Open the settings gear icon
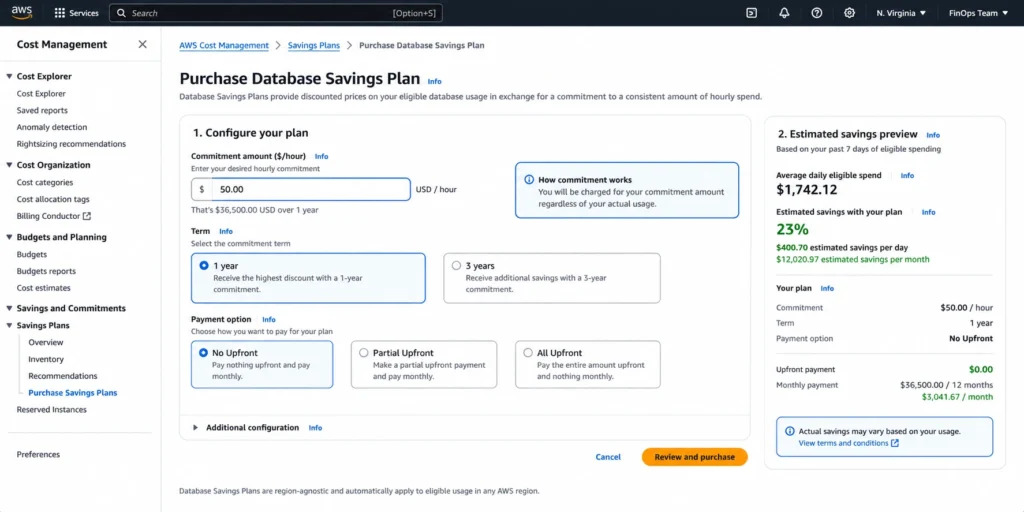Viewport: 1024px width, 512px height. click(x=849, y=13)
